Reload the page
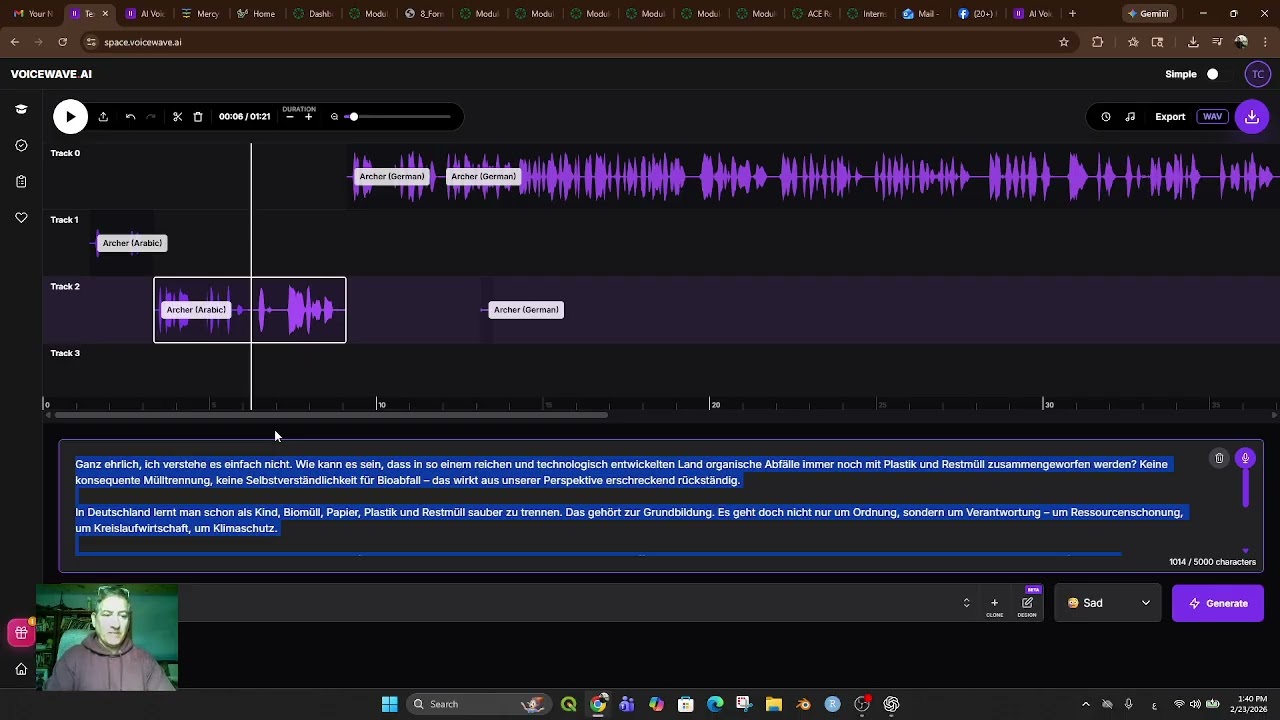The height and width of the screenshot is (720, 1280). 62,42
